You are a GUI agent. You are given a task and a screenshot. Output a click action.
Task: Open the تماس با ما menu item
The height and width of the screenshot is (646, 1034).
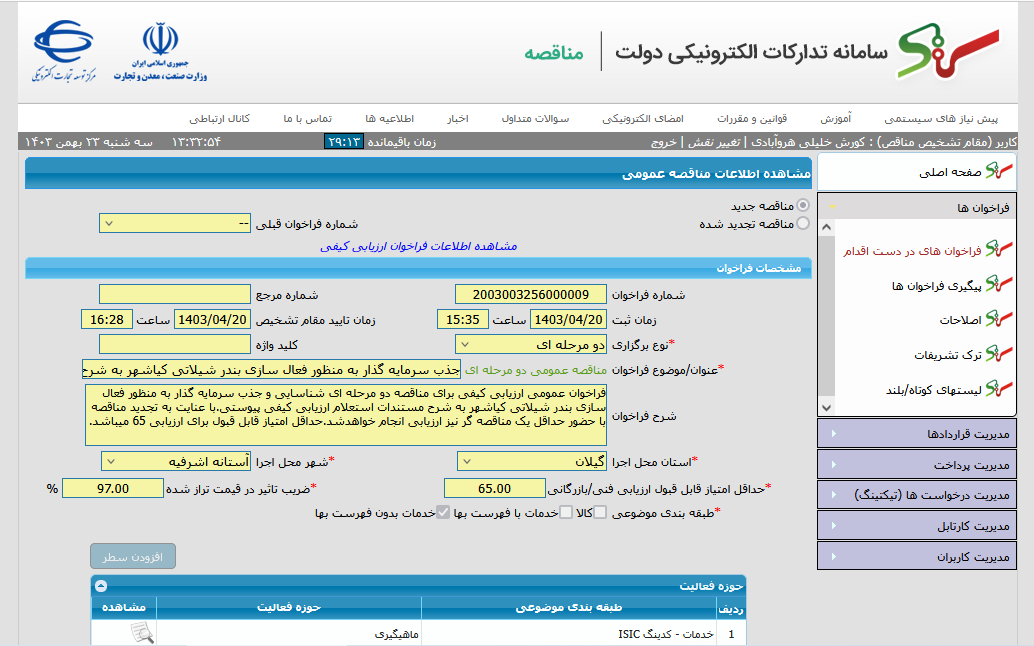point(308,119)
